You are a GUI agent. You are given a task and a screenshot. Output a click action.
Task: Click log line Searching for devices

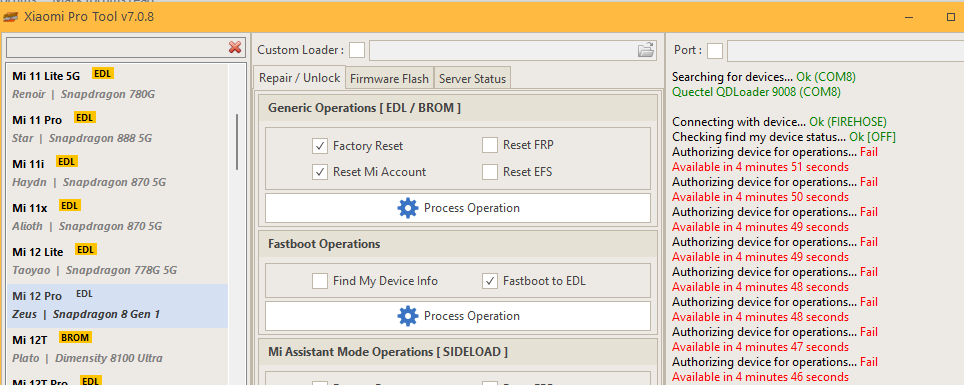pyautogui.click(x=764, y=77)
